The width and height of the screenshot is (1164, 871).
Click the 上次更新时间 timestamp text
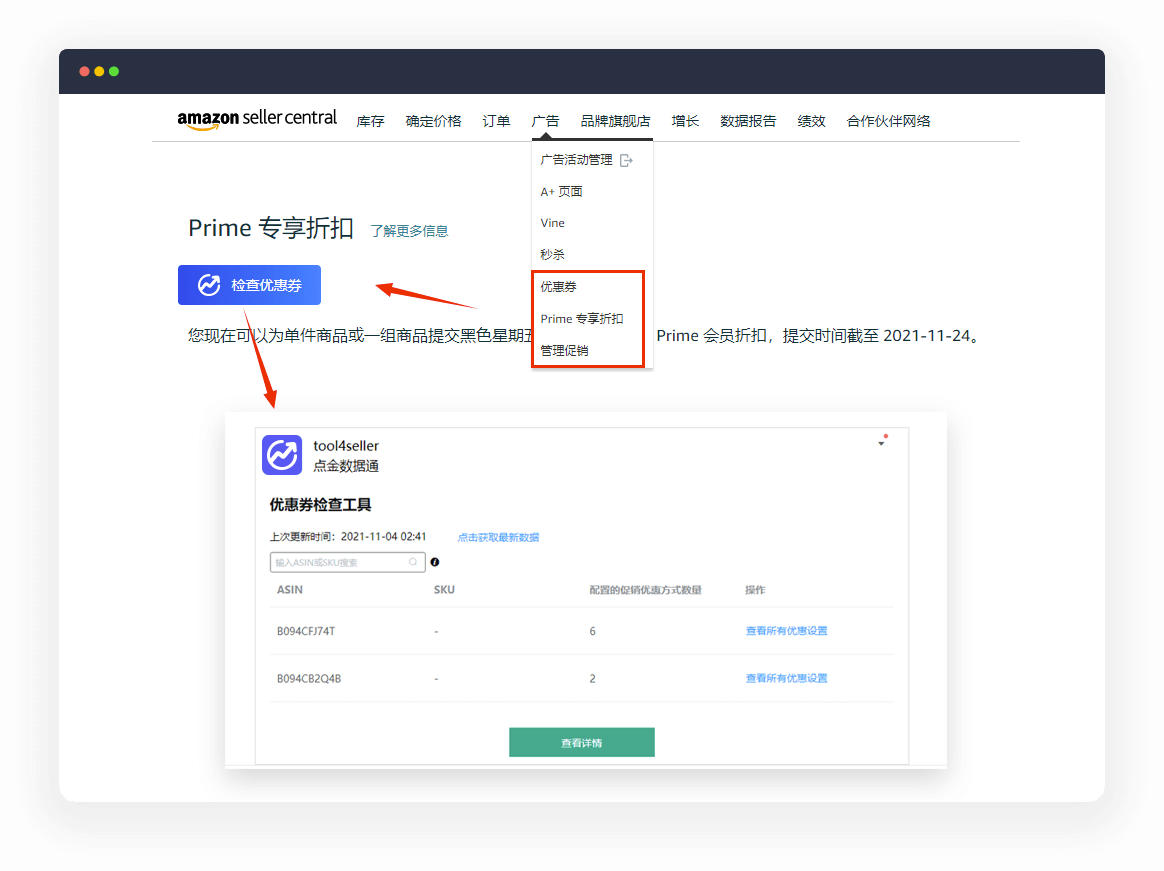coord(347,537)
